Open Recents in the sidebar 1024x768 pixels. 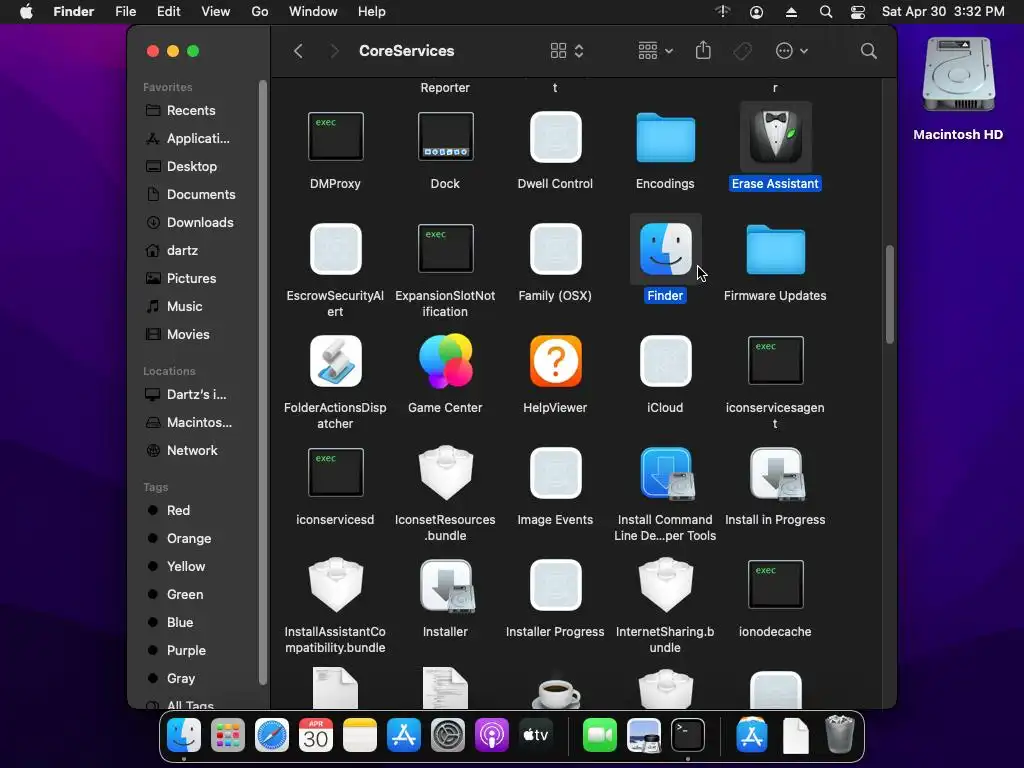191,110
